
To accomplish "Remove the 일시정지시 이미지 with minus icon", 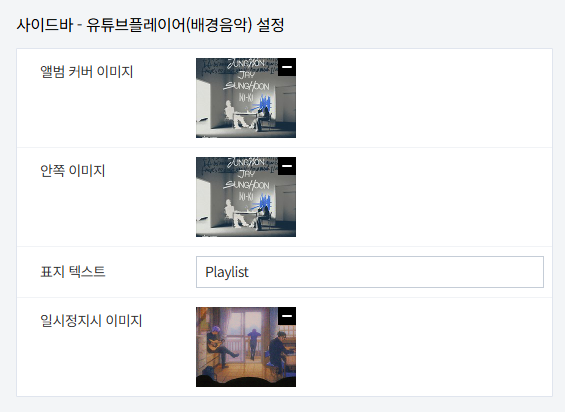I will (x=287, y=316).
